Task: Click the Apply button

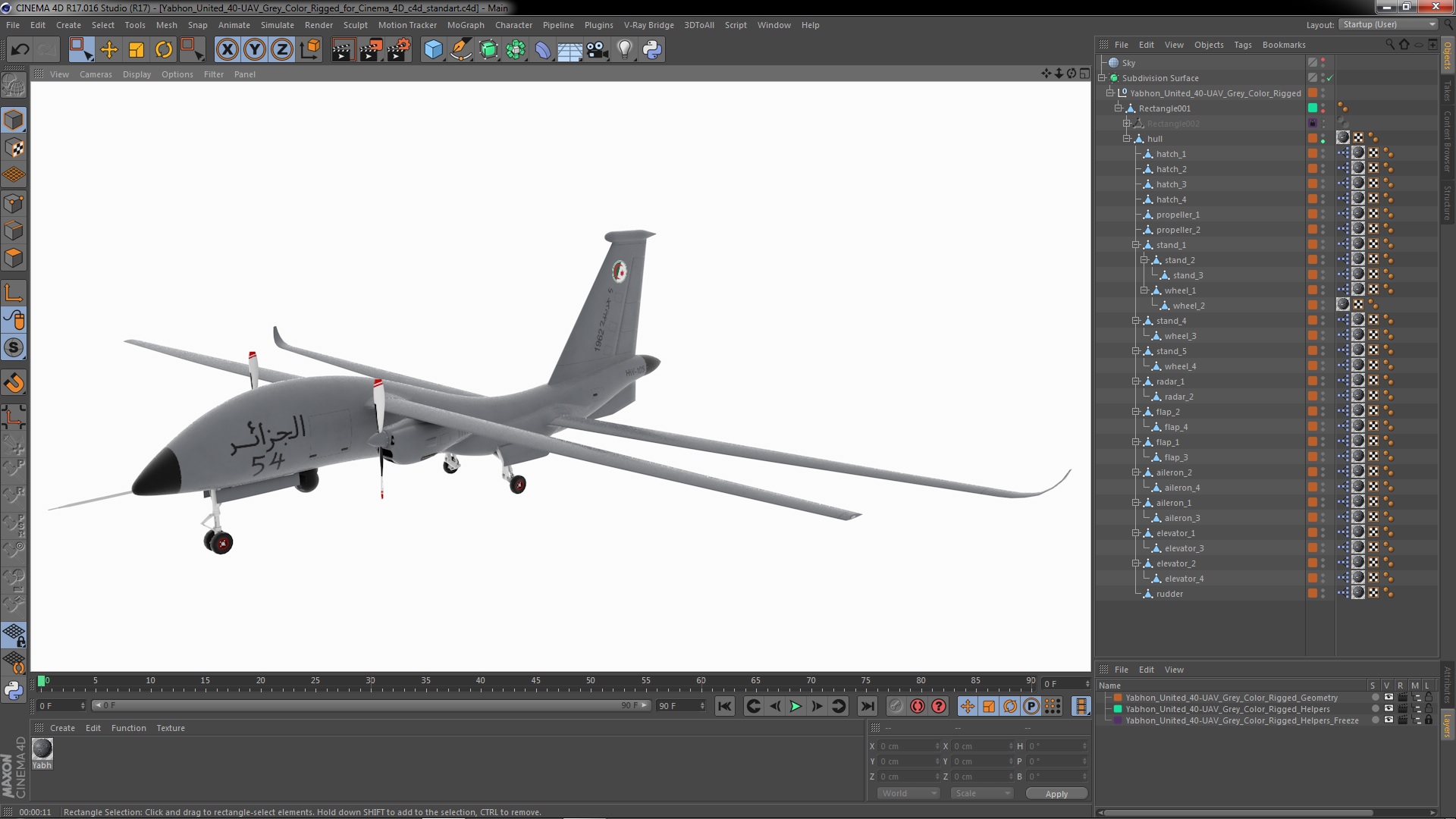Action: point(1056,794)
